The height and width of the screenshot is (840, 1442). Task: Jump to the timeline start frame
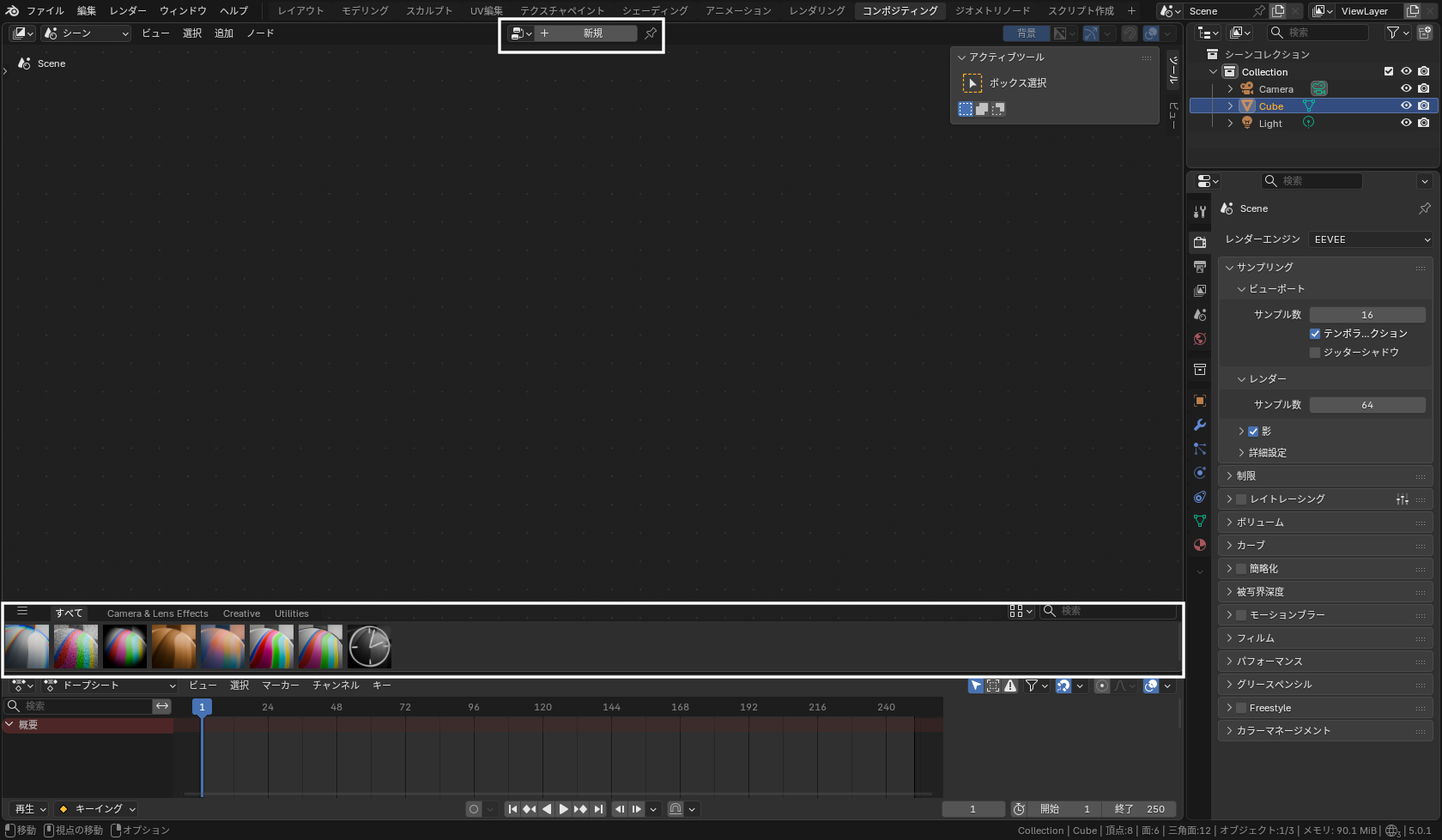512,809
